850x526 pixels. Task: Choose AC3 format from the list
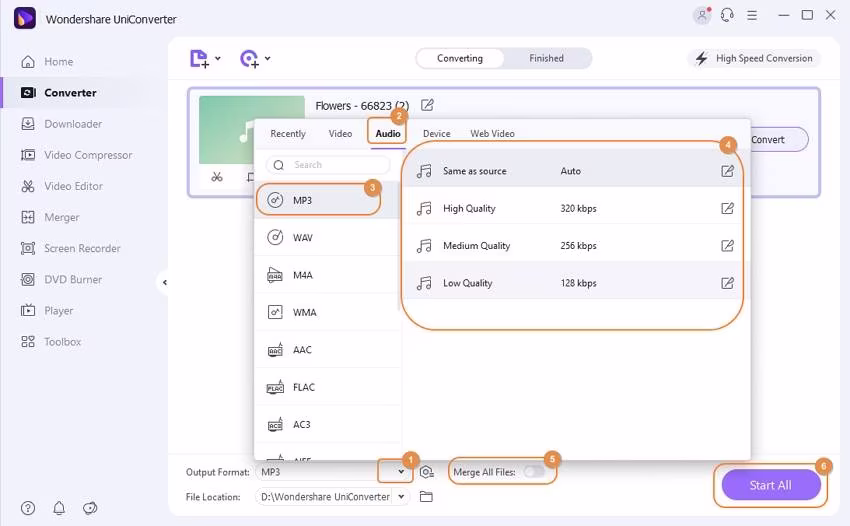(x=327, y=425)
